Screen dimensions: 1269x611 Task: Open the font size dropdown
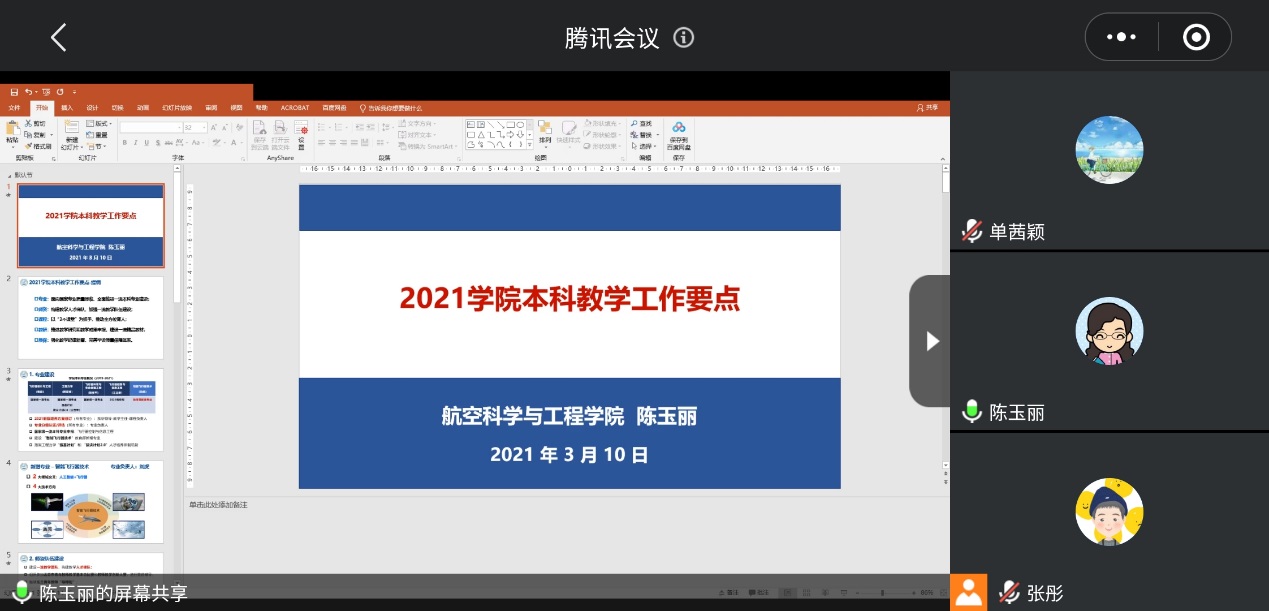(203, 128)
